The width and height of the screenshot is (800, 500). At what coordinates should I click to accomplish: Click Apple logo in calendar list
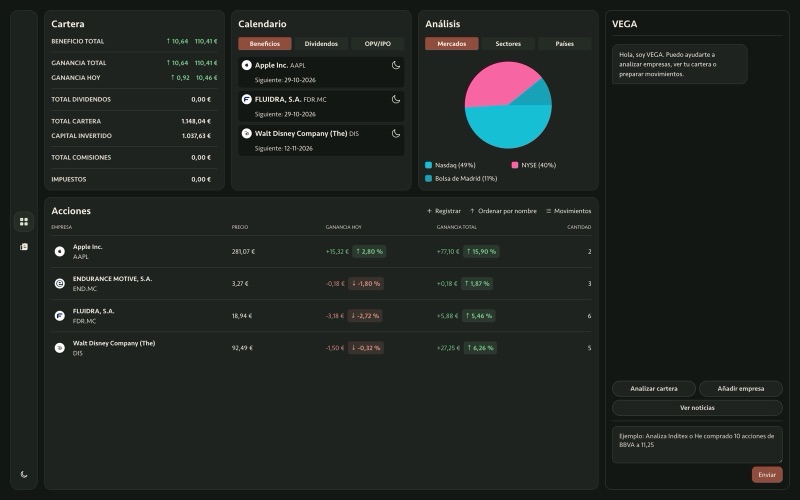[x=246, y=65]
